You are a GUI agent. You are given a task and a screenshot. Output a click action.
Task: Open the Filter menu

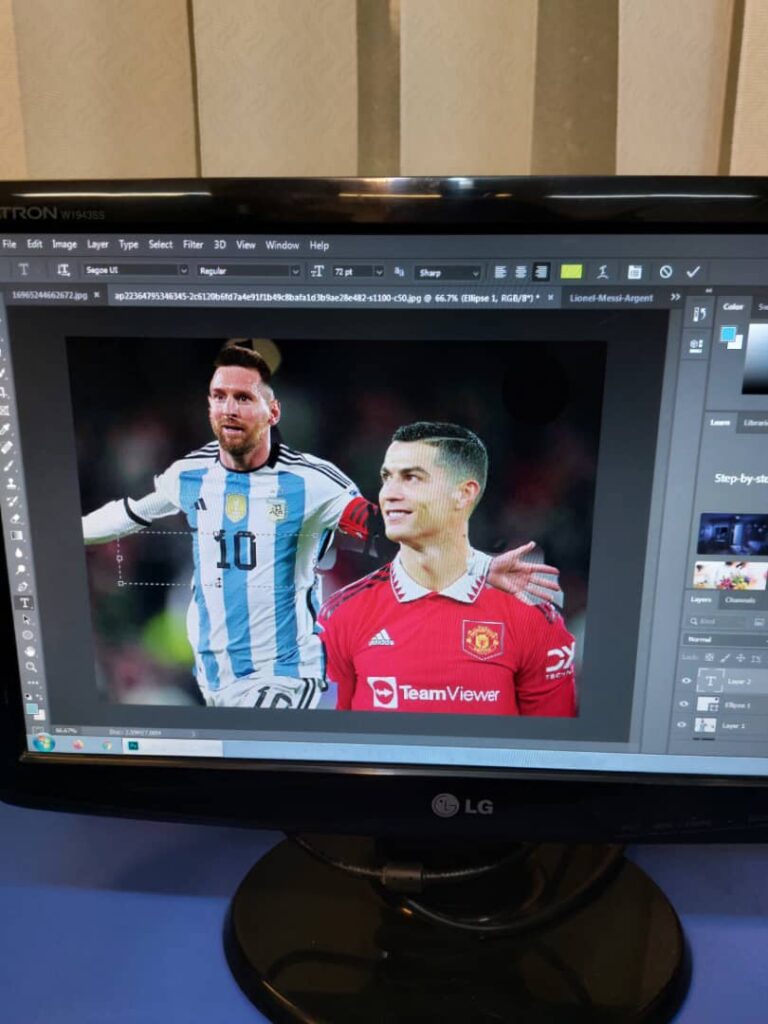(x=193, y=245)
